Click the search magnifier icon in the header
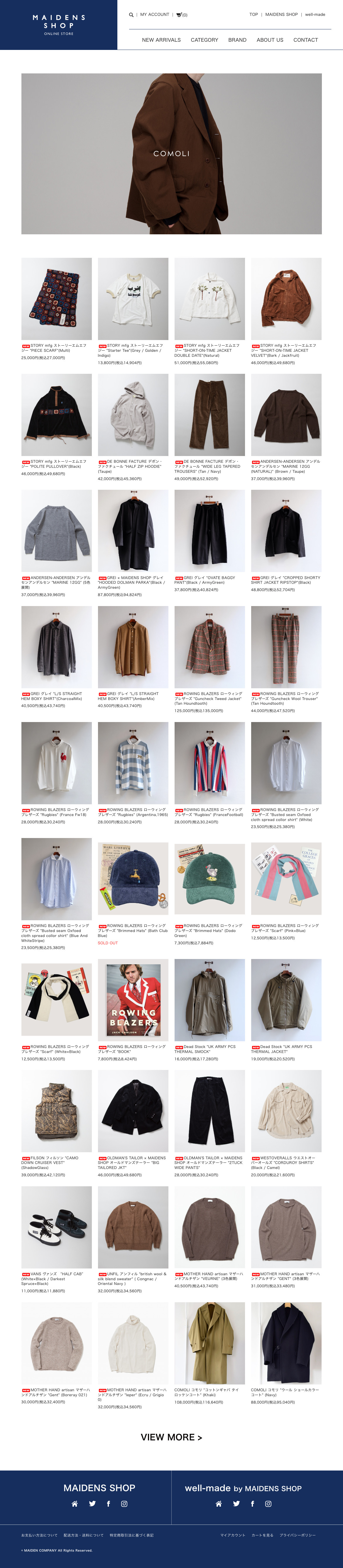This screenshot has width=343, height=1568. point(131,15)
